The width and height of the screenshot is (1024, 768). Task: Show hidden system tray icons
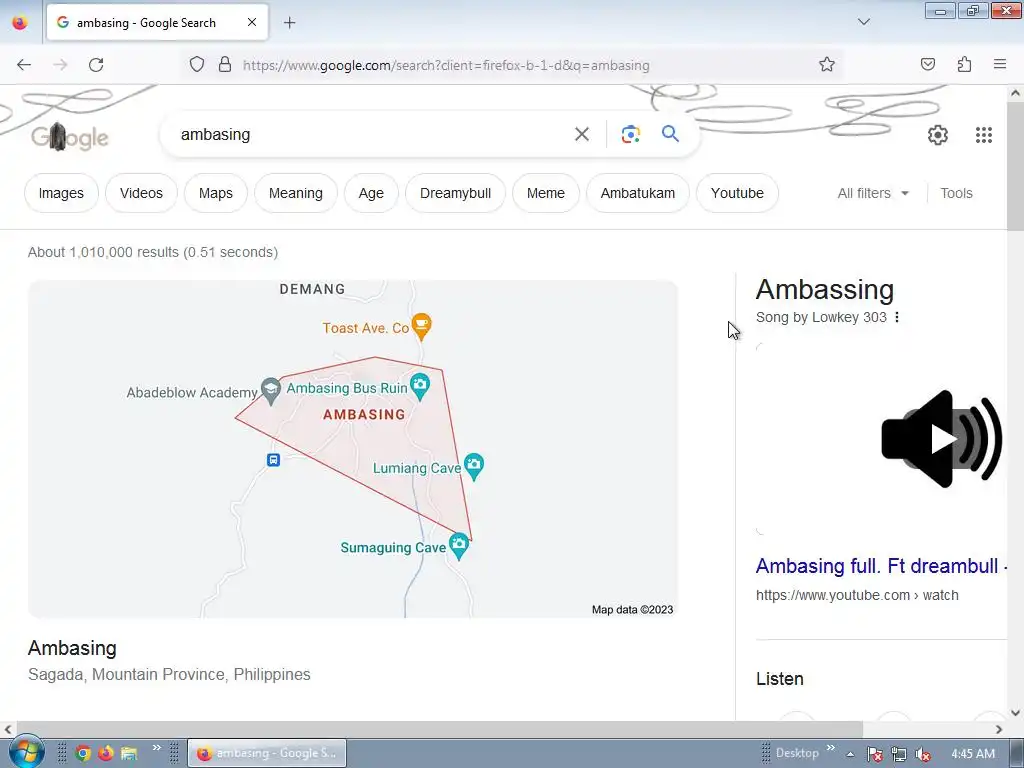850,754
